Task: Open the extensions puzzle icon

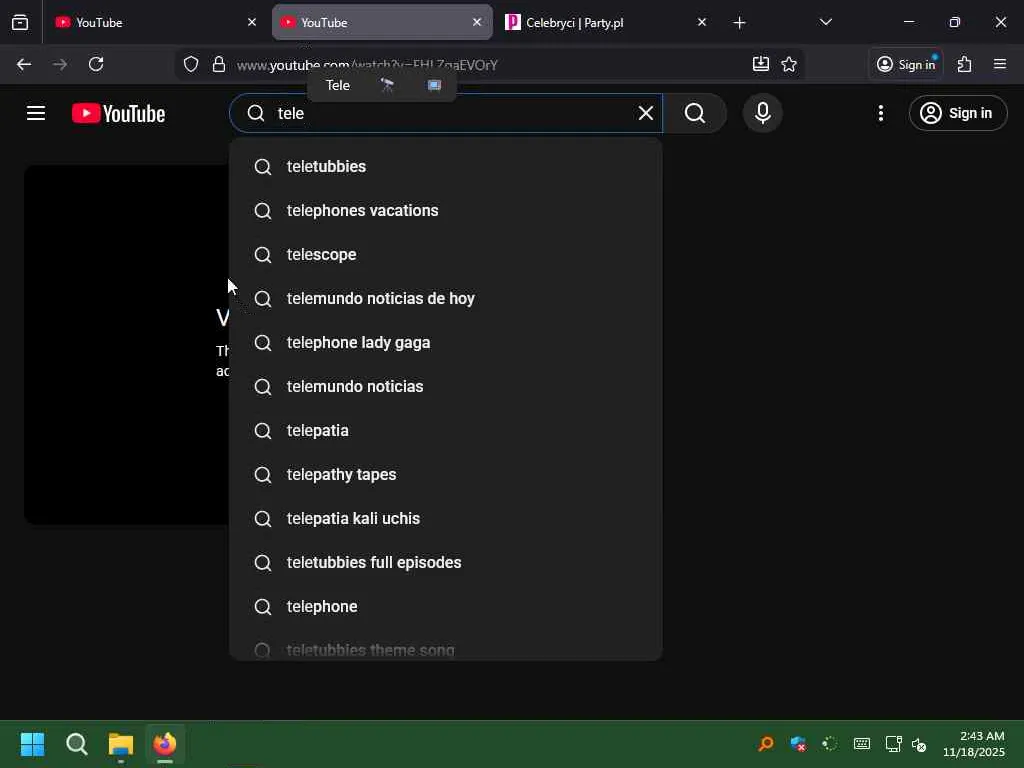Action: (x=964, y=64)
